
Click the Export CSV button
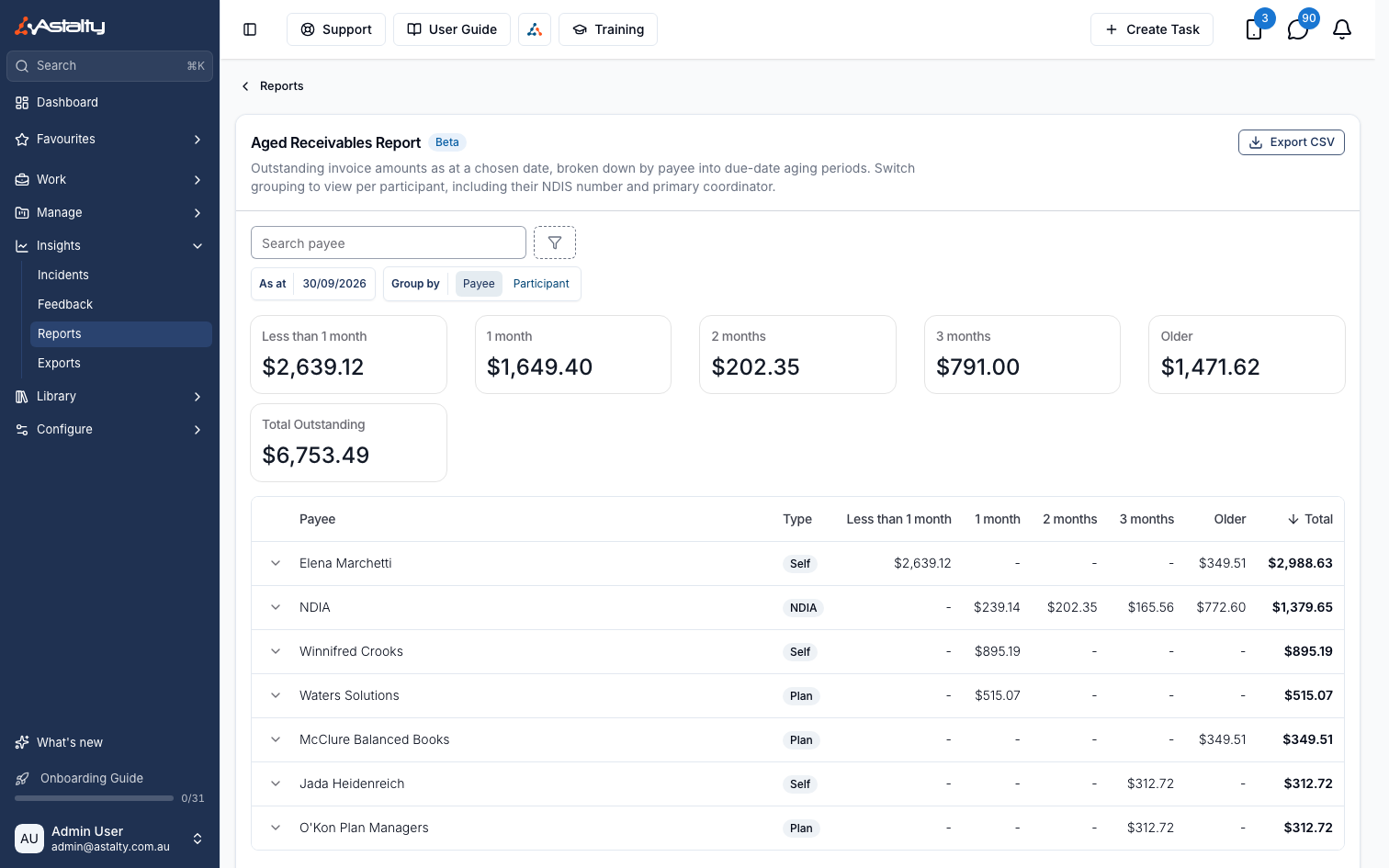(1292, 142)
